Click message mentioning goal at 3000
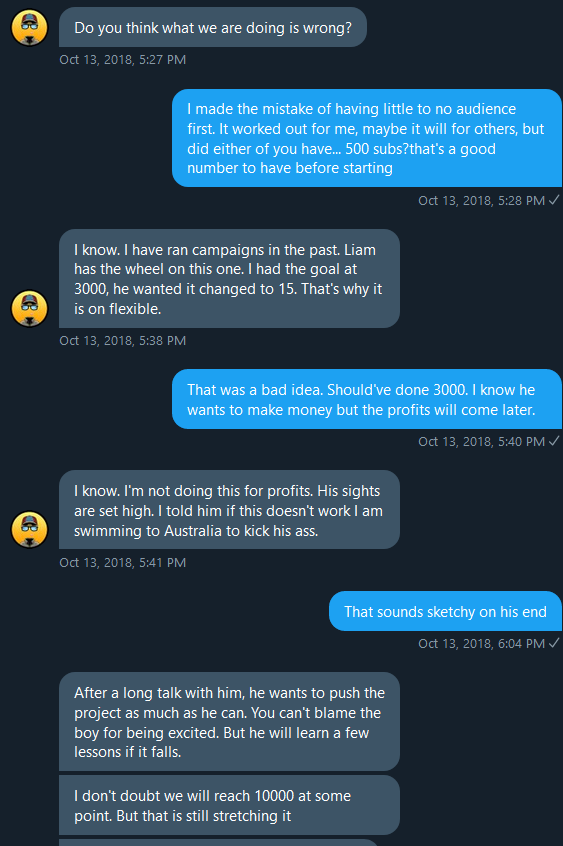This screenshot has height=846, width=563. click(229, 279)
